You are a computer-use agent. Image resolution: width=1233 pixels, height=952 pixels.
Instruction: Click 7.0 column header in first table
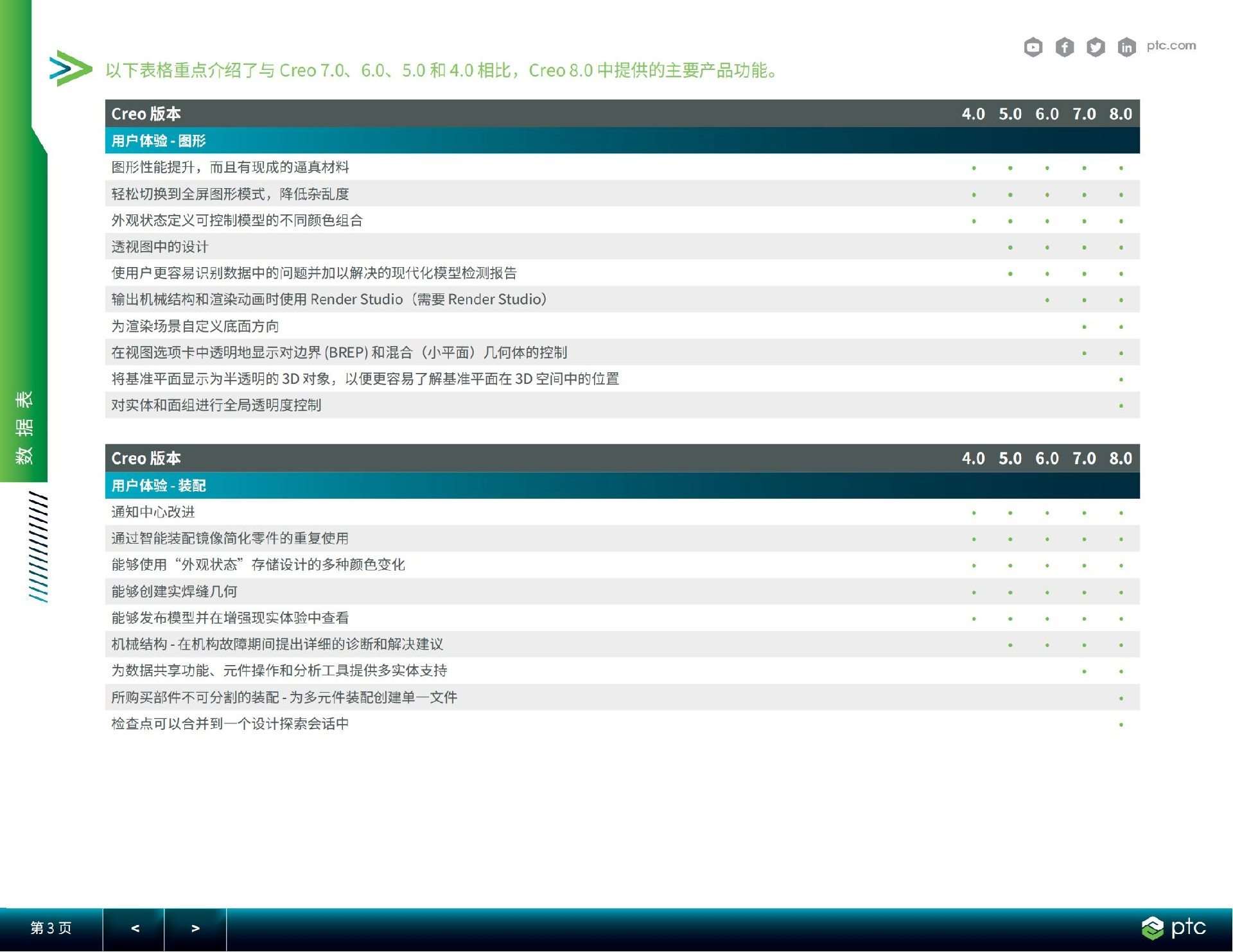pyautogui.click(x=1084, y=114)
